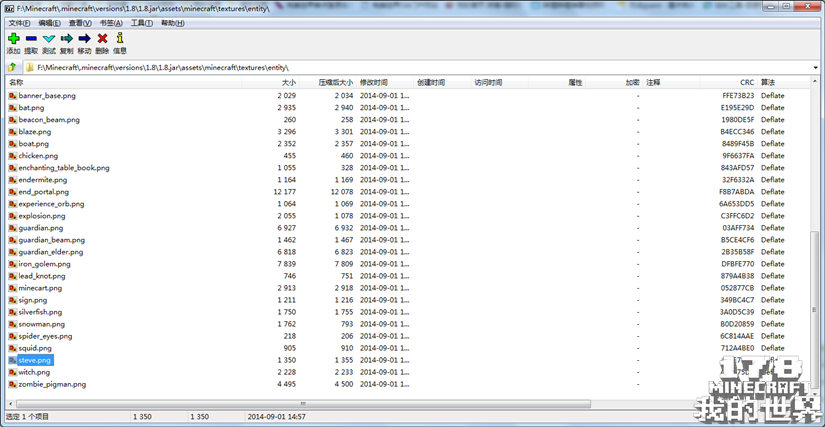Open the View (查看) menu

tap(80, 23)
